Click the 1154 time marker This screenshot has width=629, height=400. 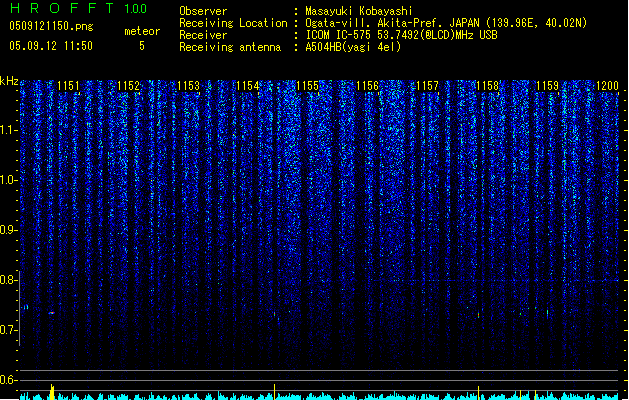[x=248, y=86]
